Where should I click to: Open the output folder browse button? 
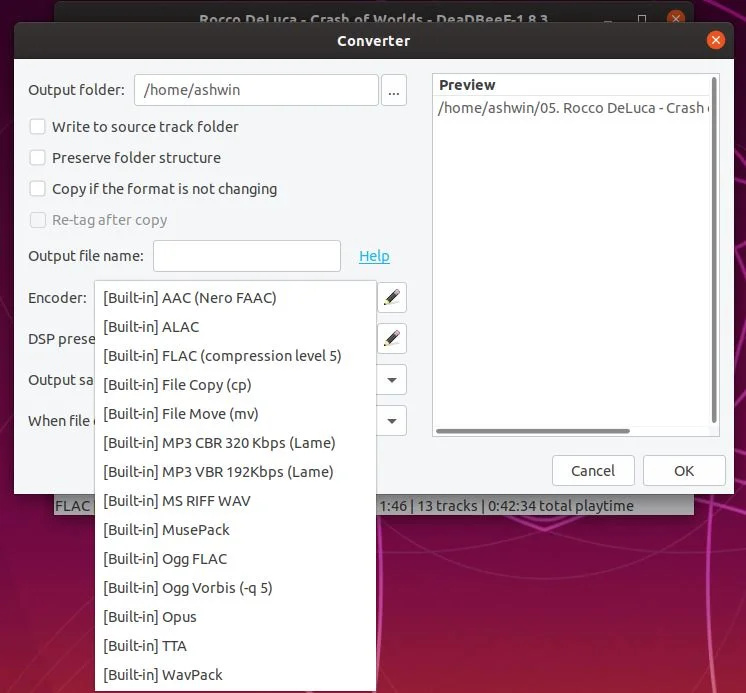point(393,90)
